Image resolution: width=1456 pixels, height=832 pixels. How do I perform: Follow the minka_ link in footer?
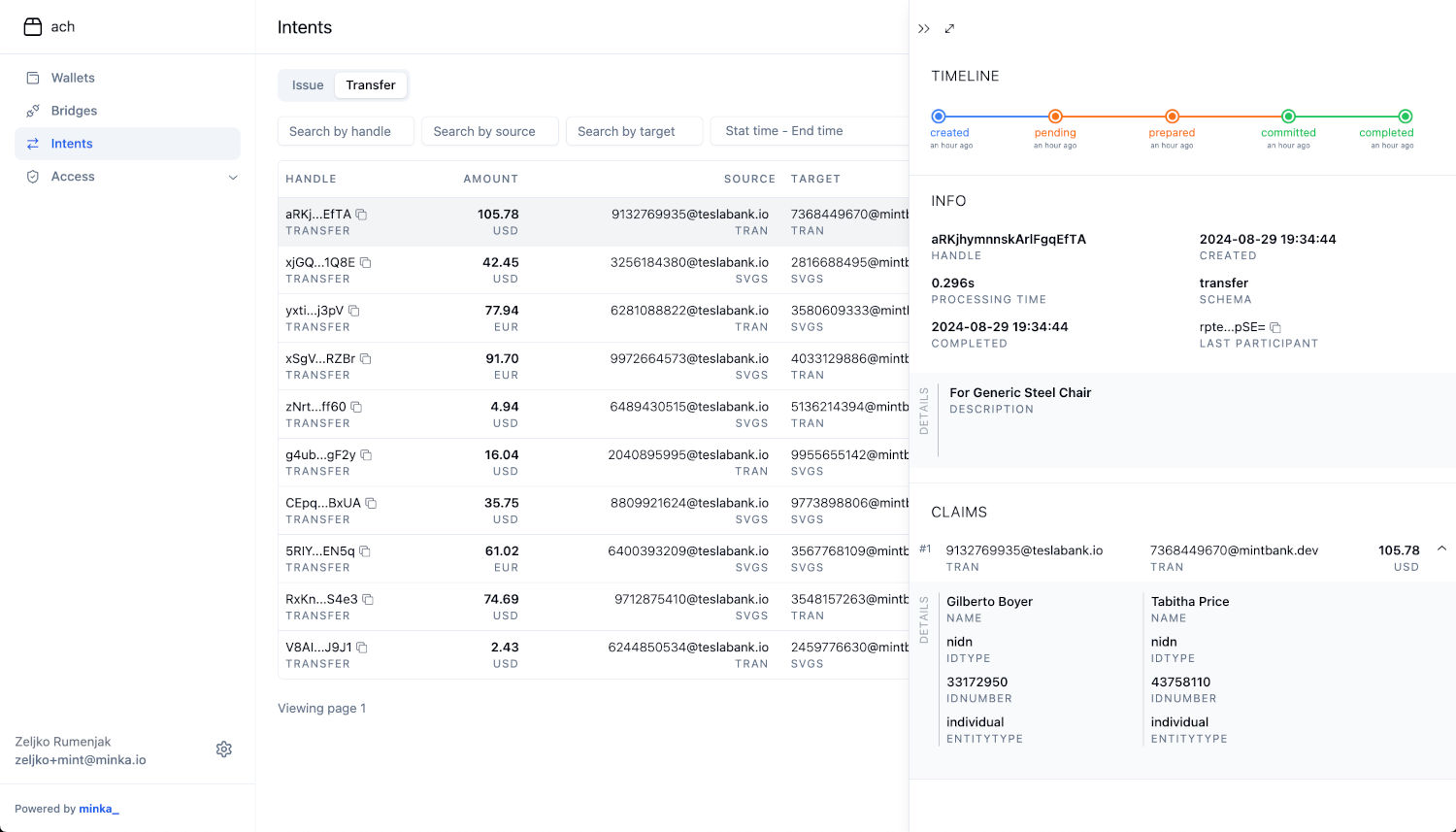98,809
